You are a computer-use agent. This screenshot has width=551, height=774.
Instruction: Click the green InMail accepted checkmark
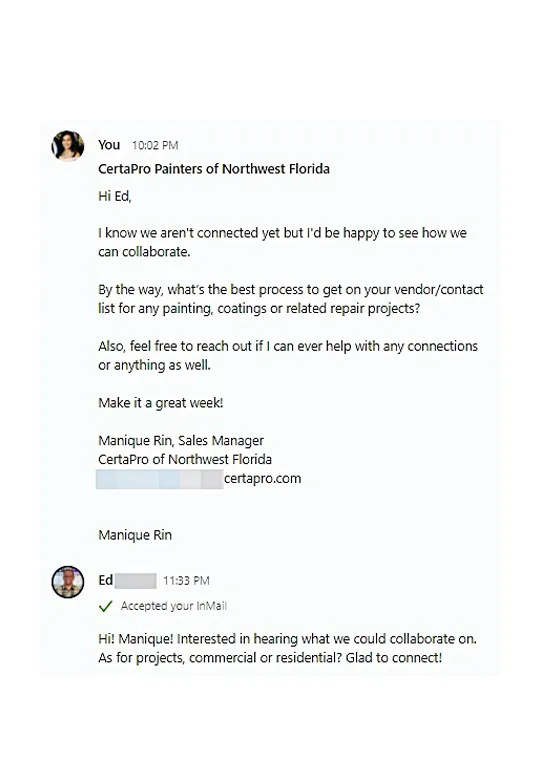[x=106, y=606]
